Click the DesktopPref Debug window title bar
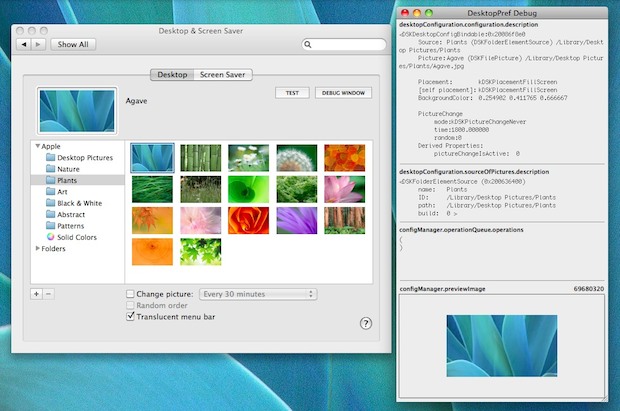Image resolution: width=620 pixels, height=411 pixels. click(502, 13)
